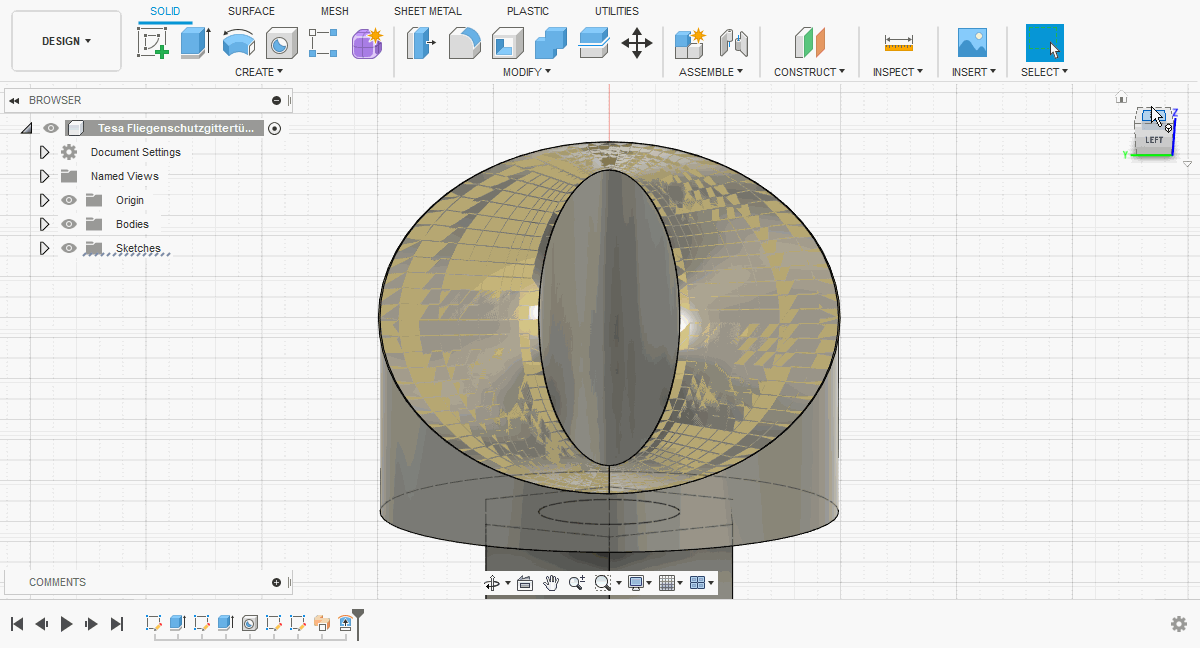Switch to the SURFACE tab
Screen dimensions: 1200x648
point(251,11)
